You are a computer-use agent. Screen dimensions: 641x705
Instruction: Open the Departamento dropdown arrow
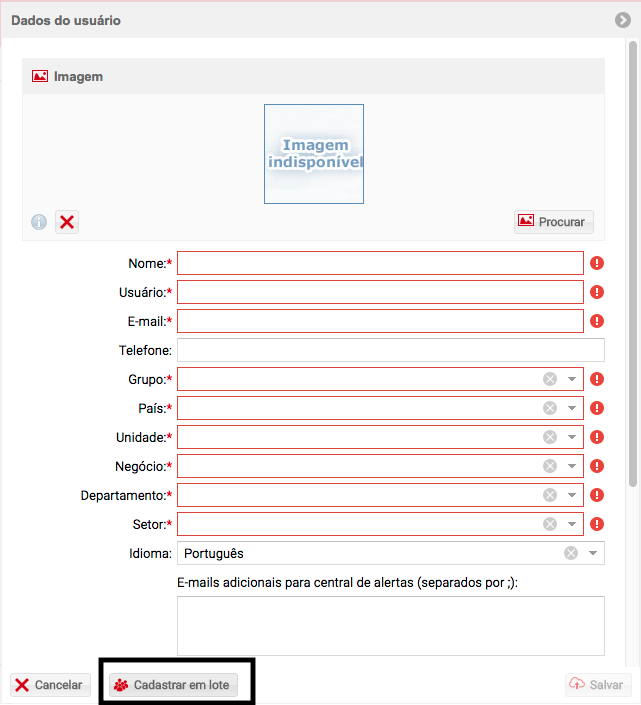tap(572, 495)
